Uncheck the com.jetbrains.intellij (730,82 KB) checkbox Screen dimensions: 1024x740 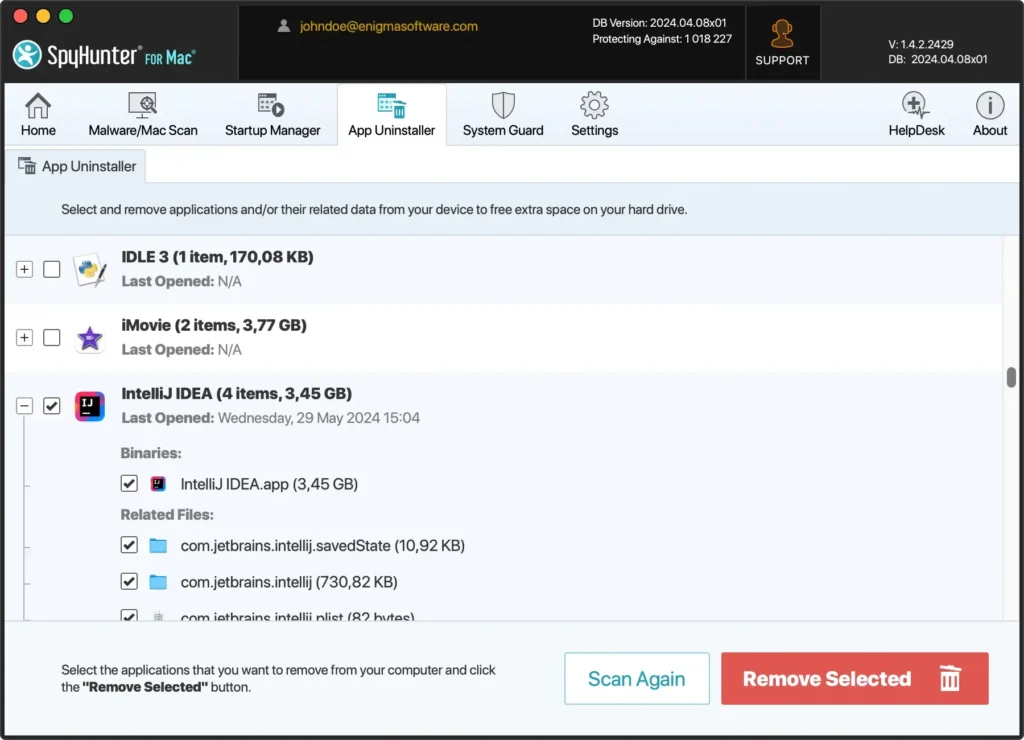coord(129,581)
